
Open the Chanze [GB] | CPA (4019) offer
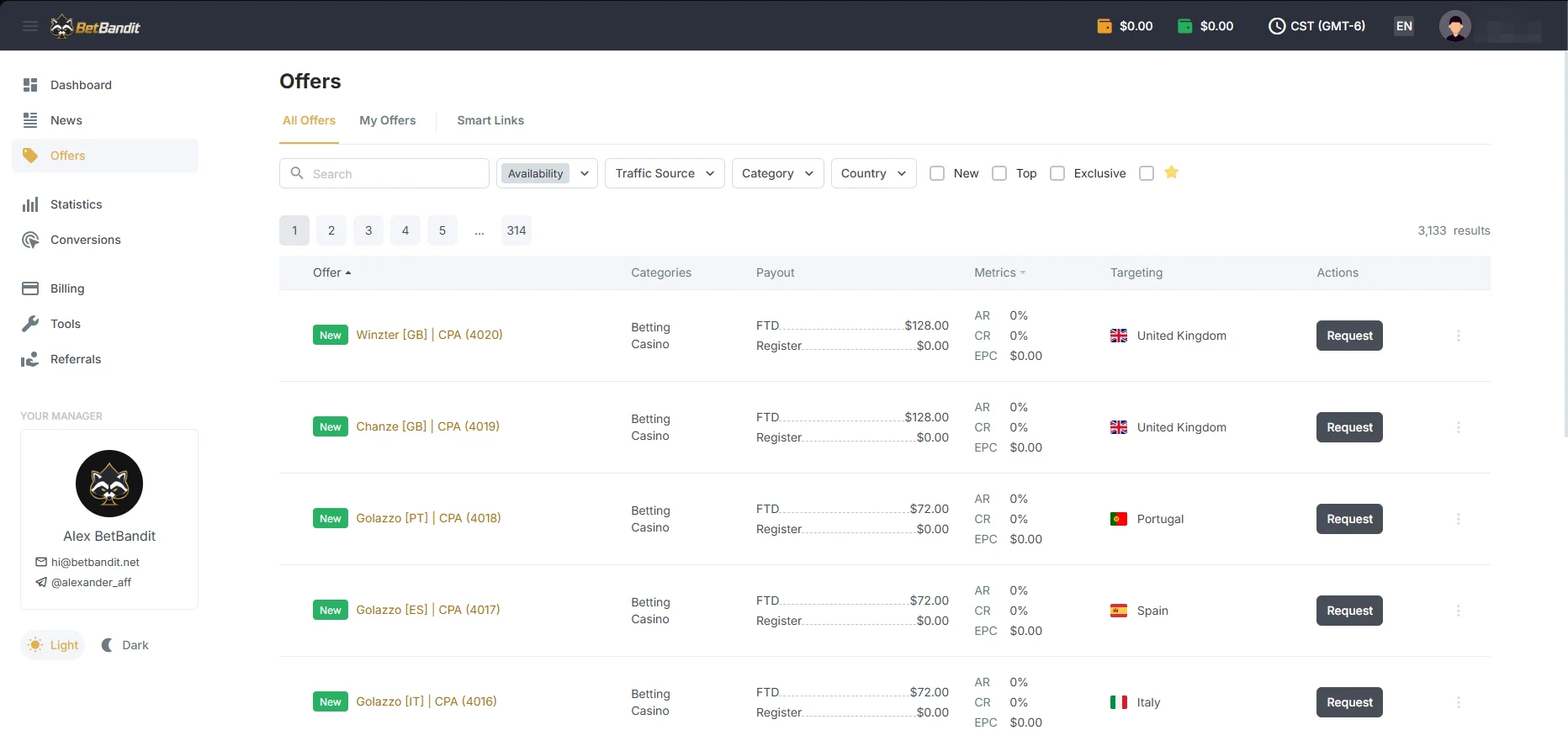(427, 426)
